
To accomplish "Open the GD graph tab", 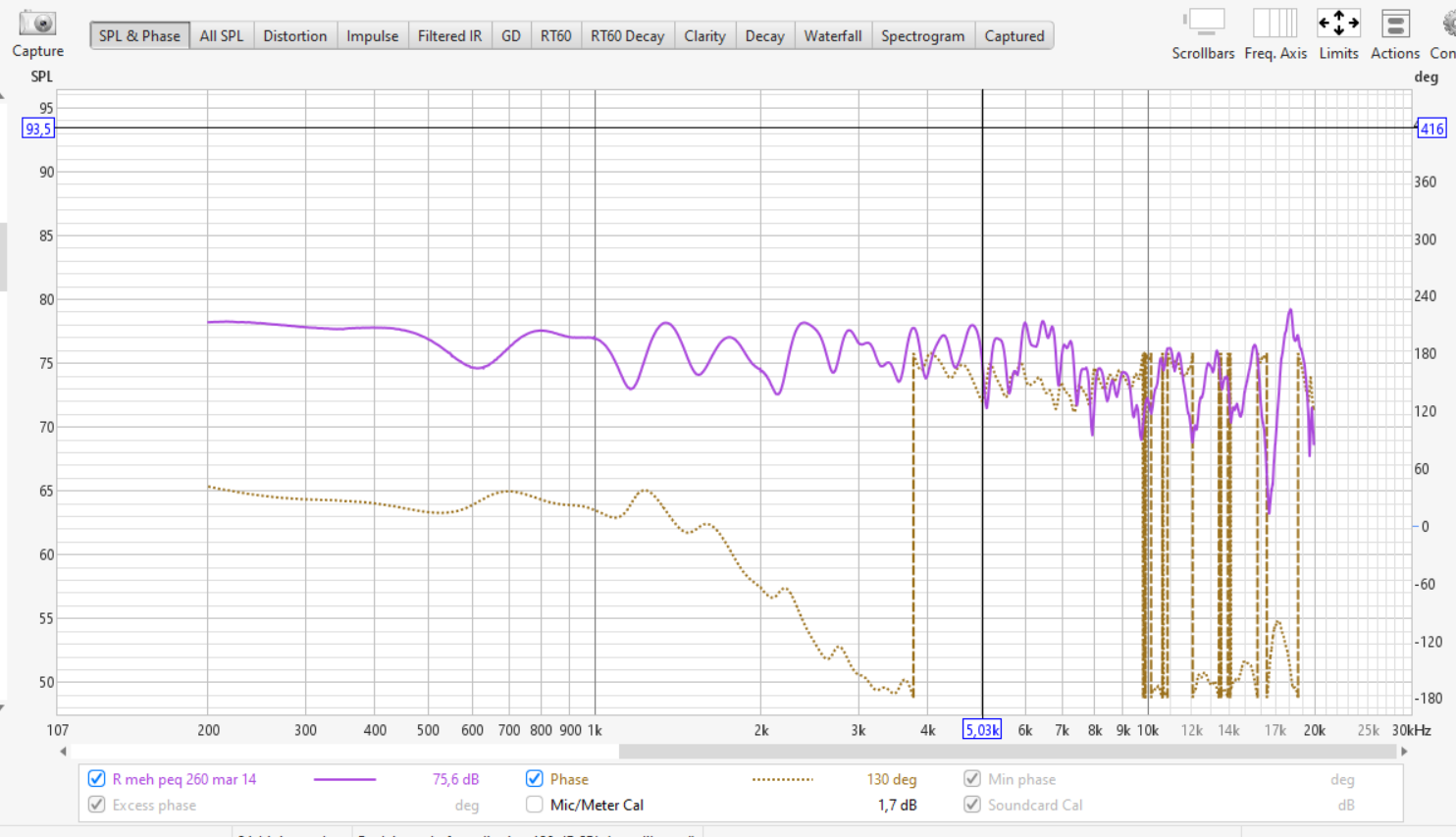I will point(511,35).
